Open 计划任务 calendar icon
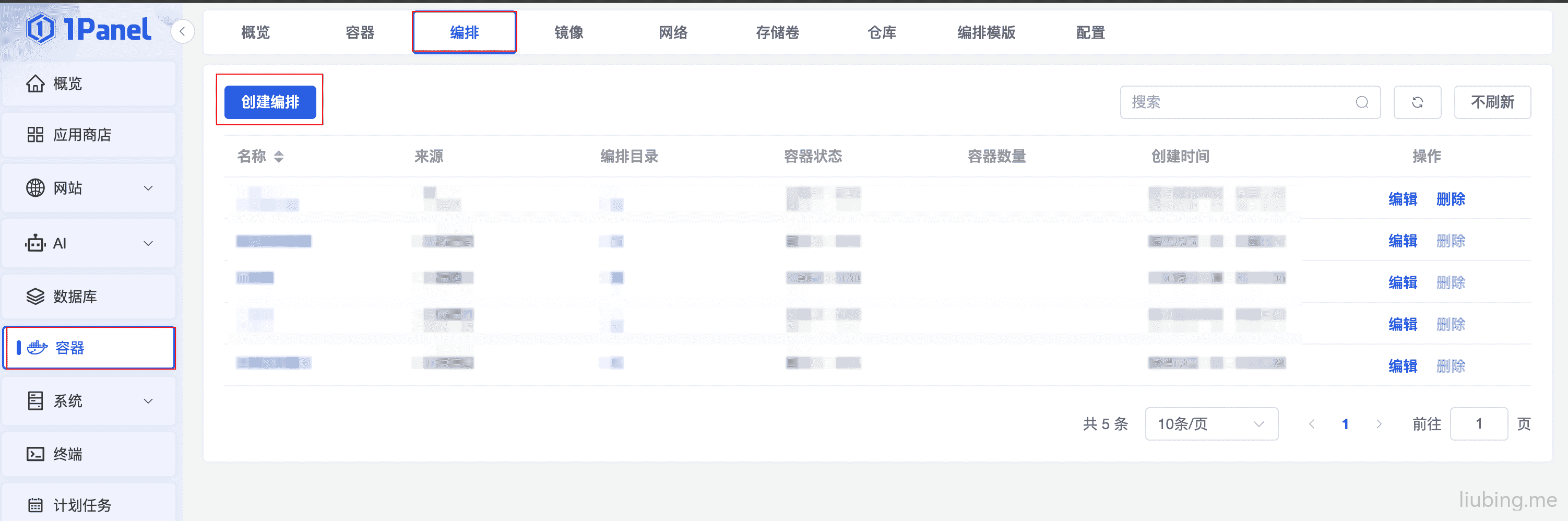 tap(35, 505)
